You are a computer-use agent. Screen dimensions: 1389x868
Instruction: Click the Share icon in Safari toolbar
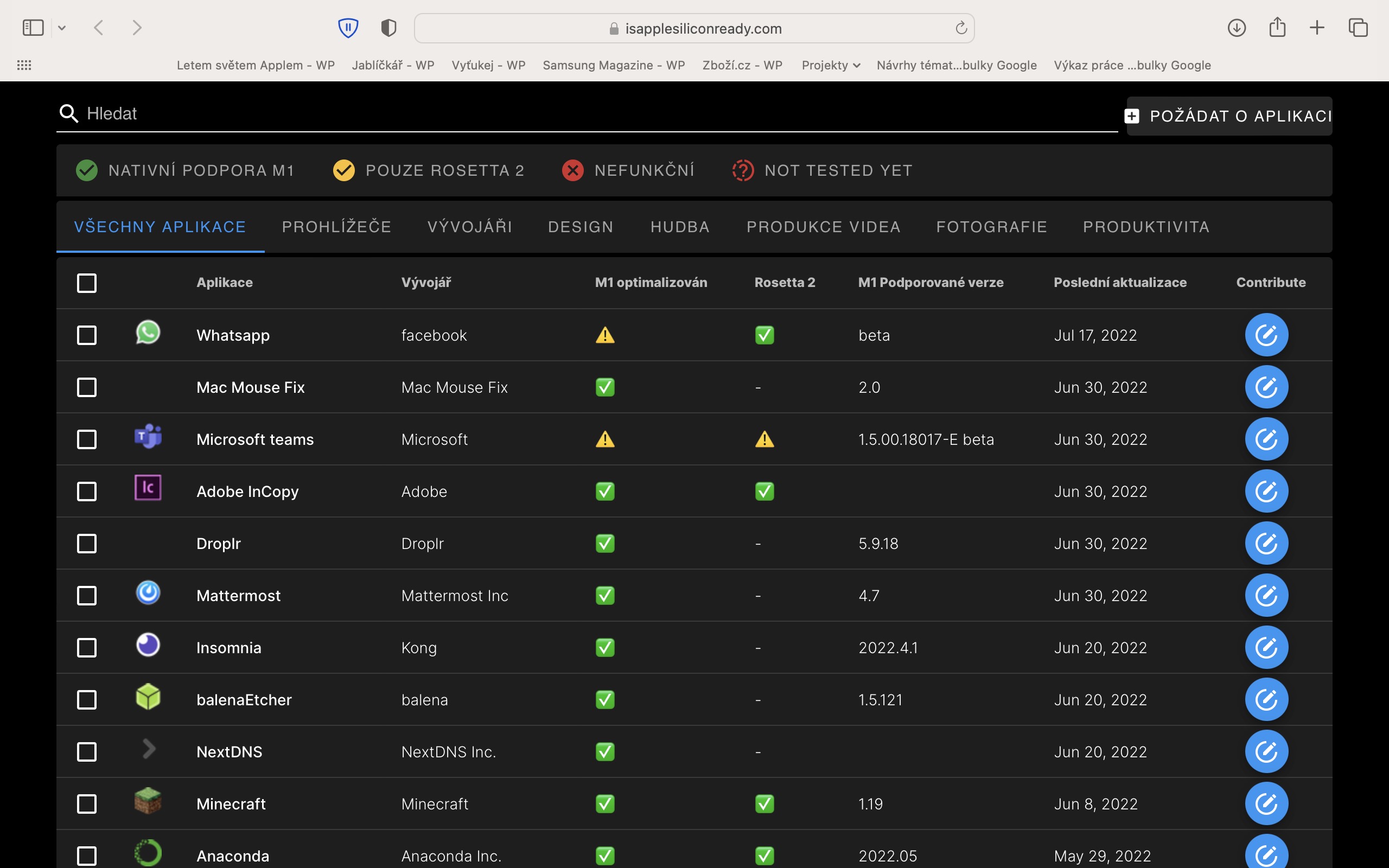coord(1277,28)
